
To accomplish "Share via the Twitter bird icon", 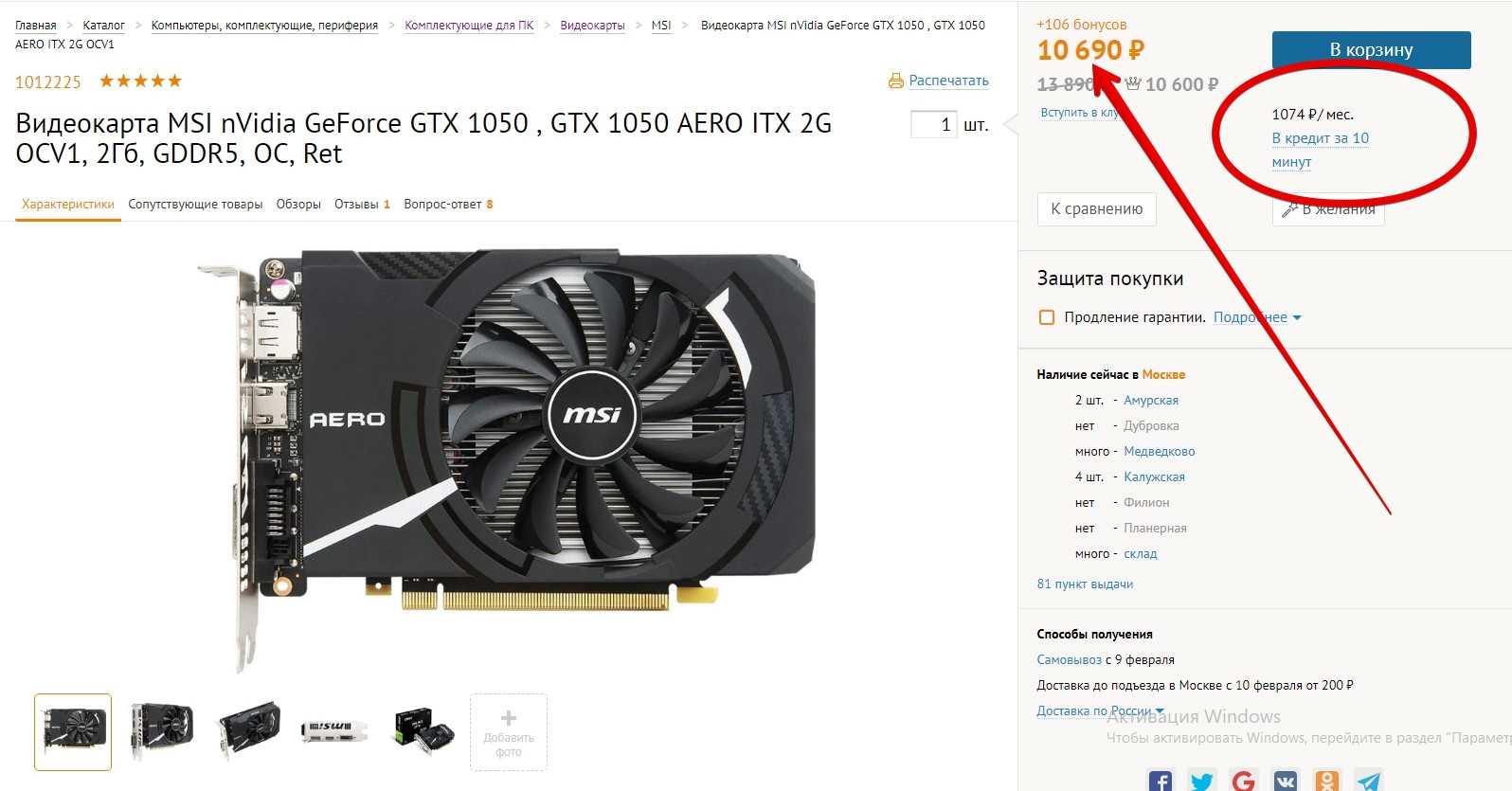I will 1201,781.
